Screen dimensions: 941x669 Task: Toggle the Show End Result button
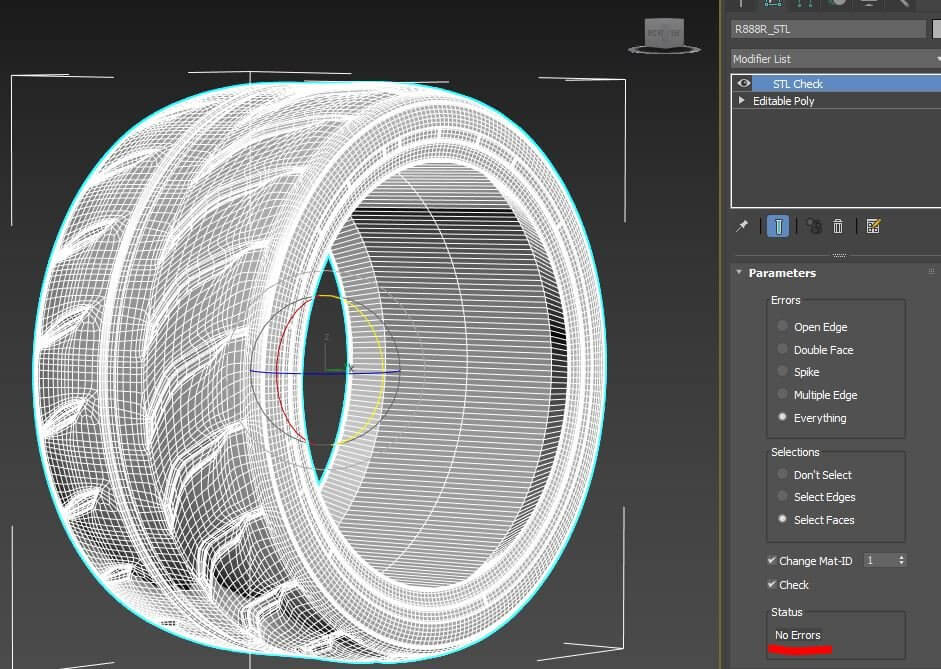point(778,226)
